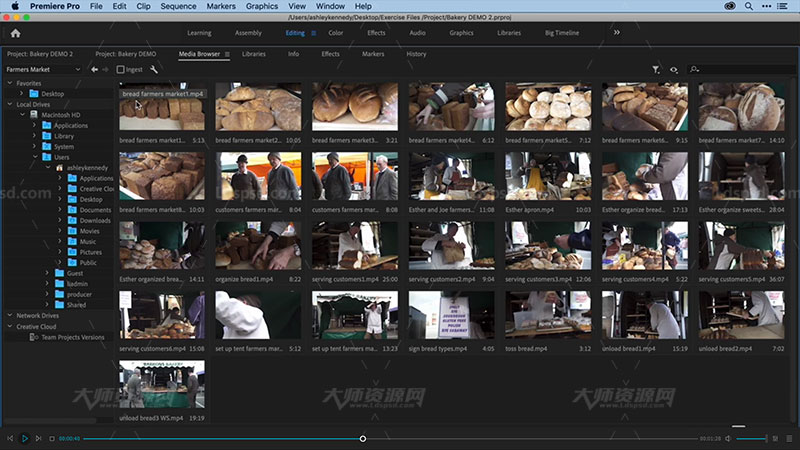The image size is (800, 450).
Task: Switch to the Assembly workspace
Action: coord(248,33)
